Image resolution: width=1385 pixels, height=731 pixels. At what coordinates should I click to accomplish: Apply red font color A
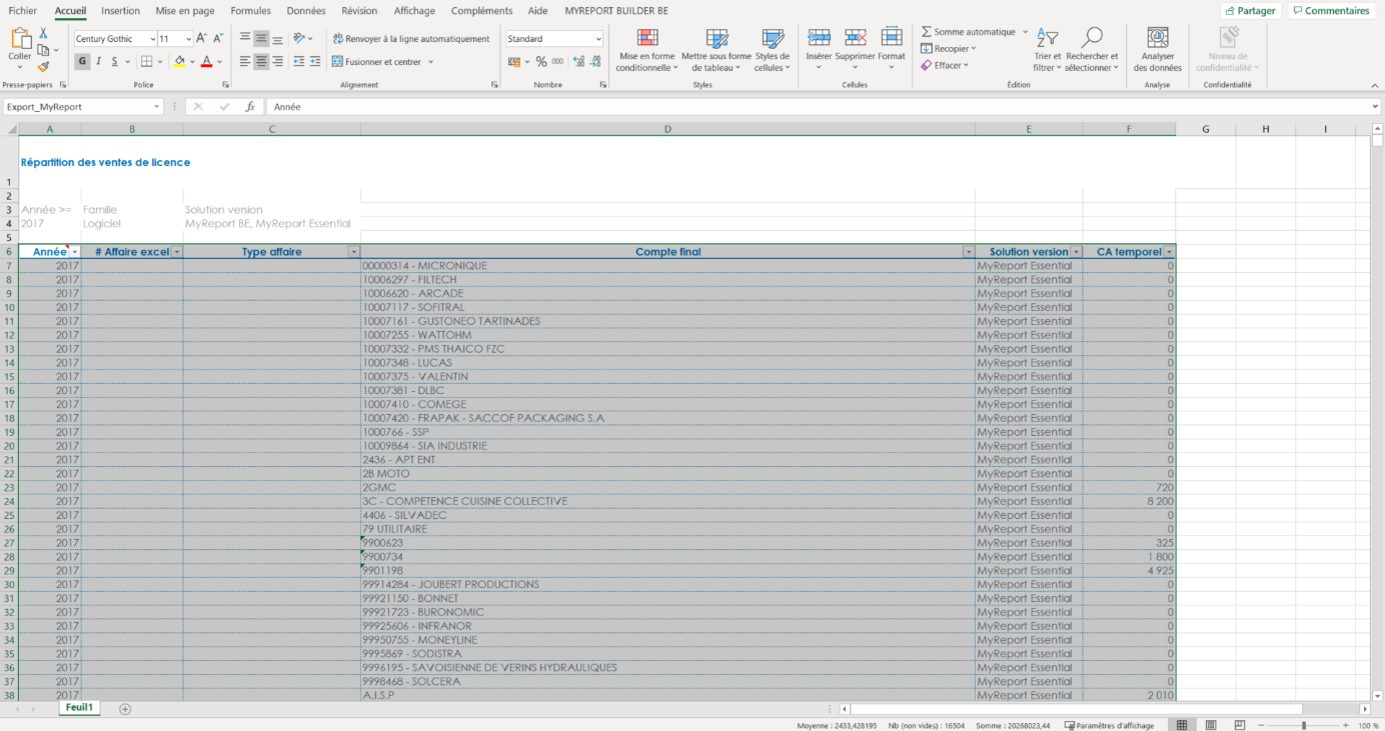(206, 61)
